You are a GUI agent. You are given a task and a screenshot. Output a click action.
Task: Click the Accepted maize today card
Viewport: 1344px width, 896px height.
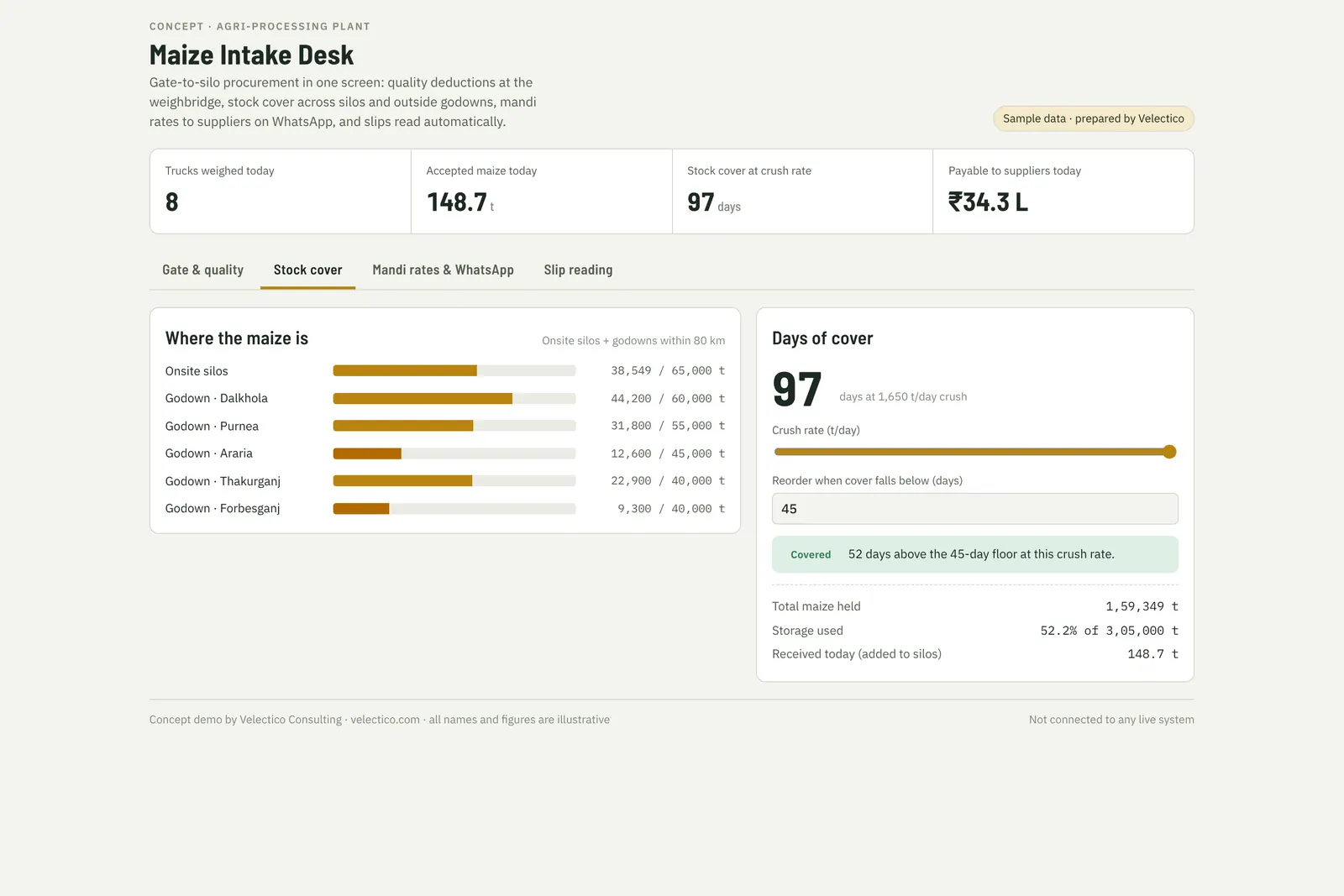point(542,191)
